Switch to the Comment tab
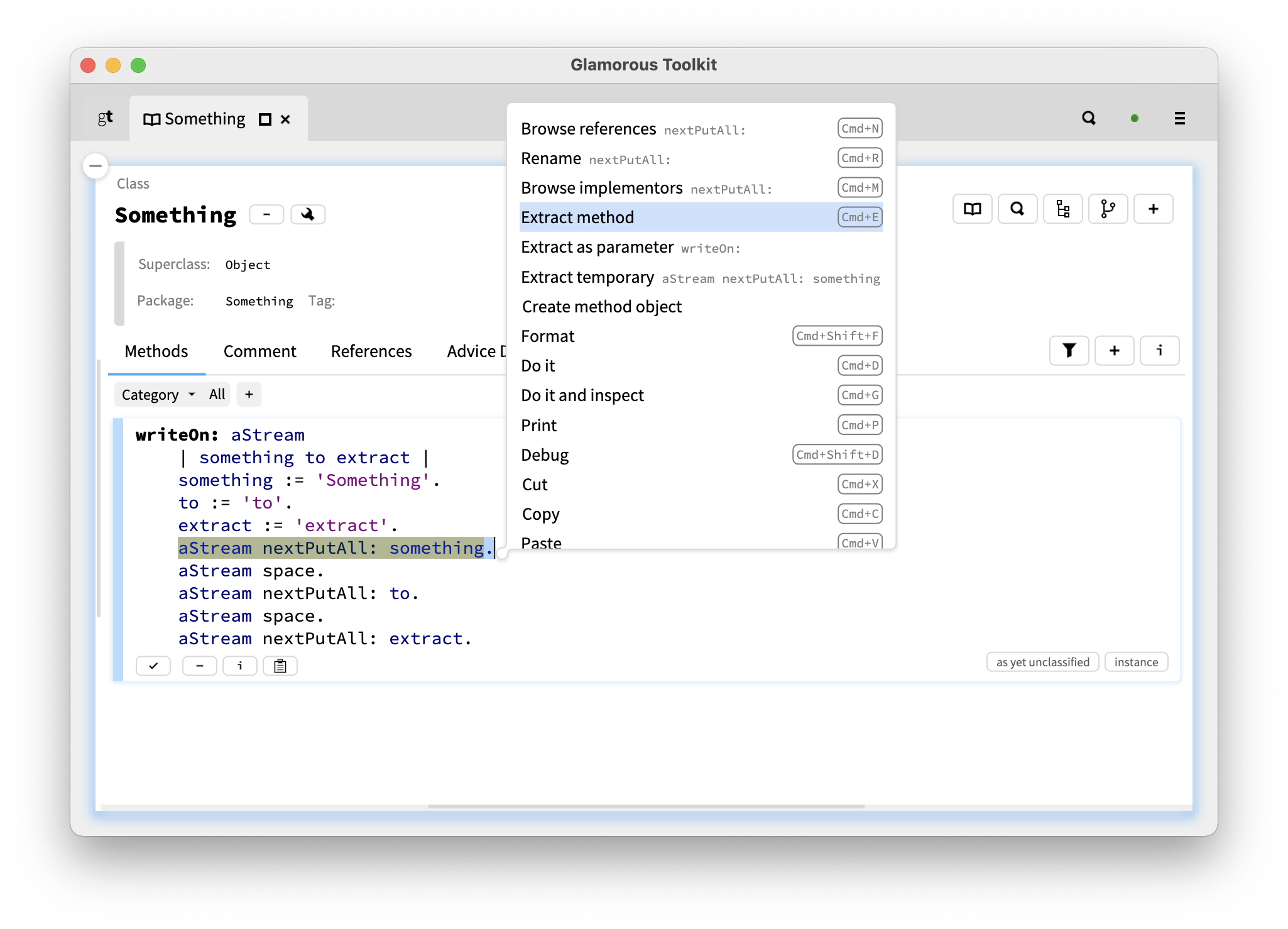Screen dimensions: 1288x929 pyautogui.click(x=260, y=351)
